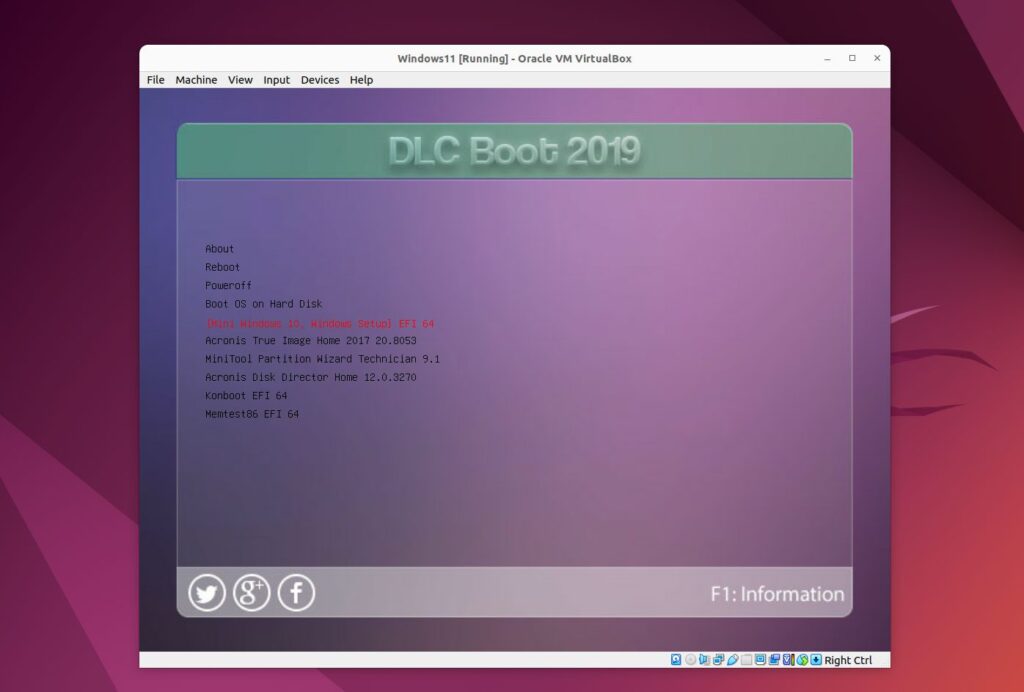Select Konboot EFI 64 entry
The height and width of the screenshot is (692, 1024).
coord(244,395)
